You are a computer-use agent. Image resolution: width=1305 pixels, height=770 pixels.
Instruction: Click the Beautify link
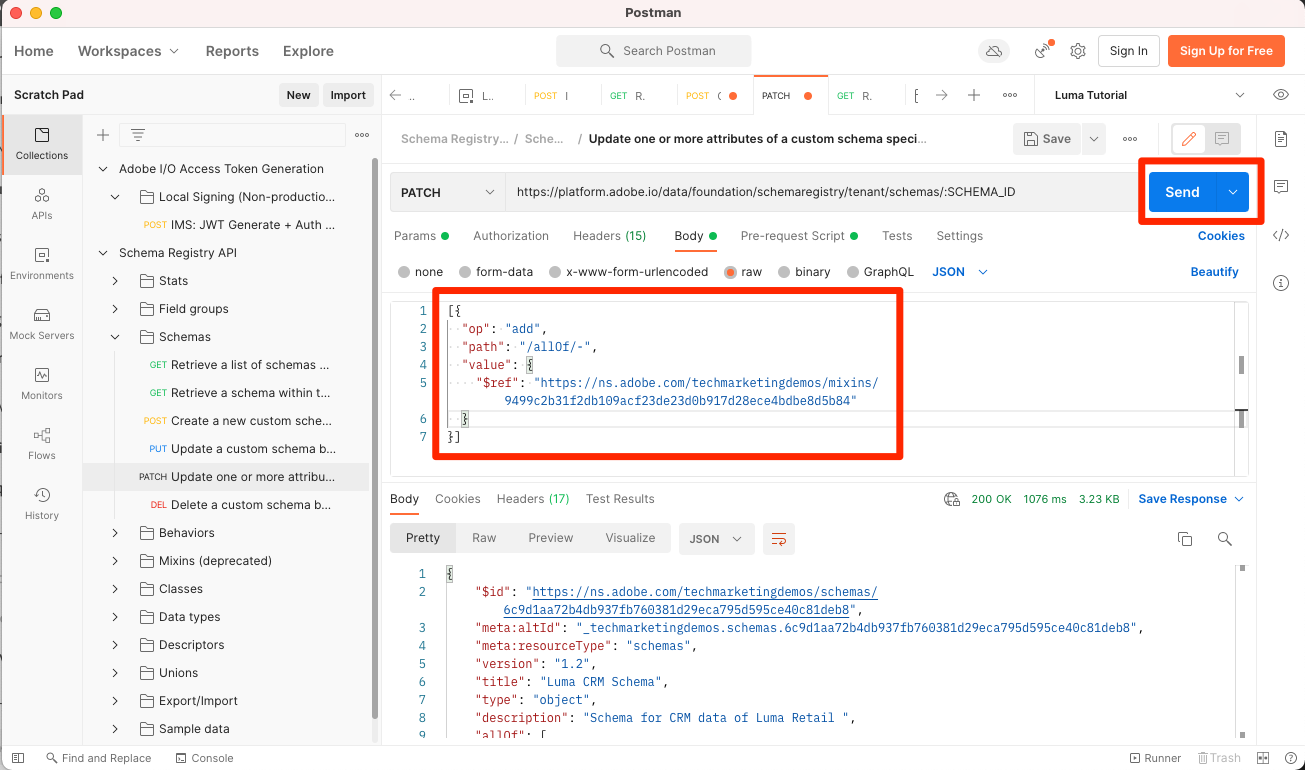point(1214,272)
